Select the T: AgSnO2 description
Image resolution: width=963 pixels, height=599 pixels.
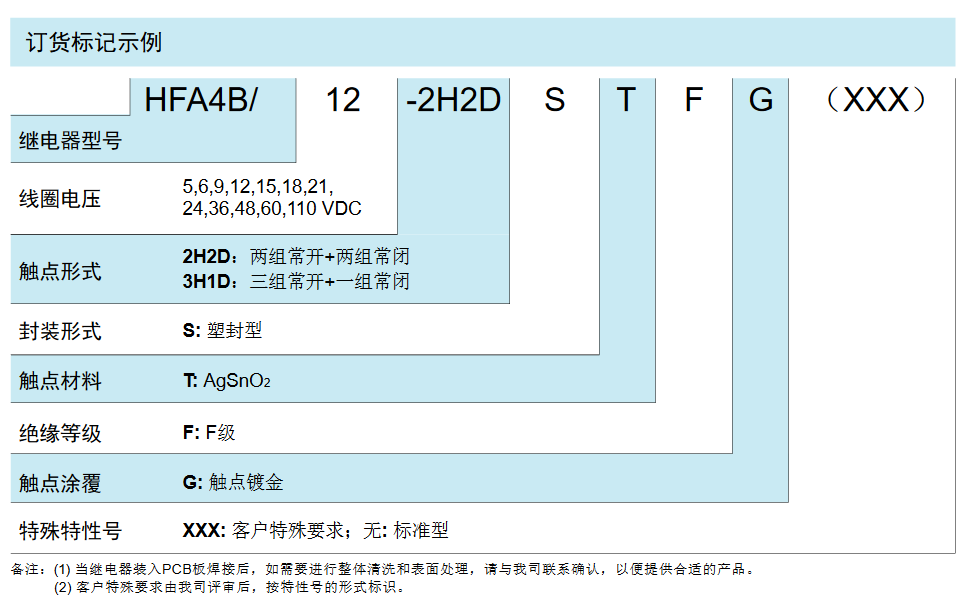(227, 381)
